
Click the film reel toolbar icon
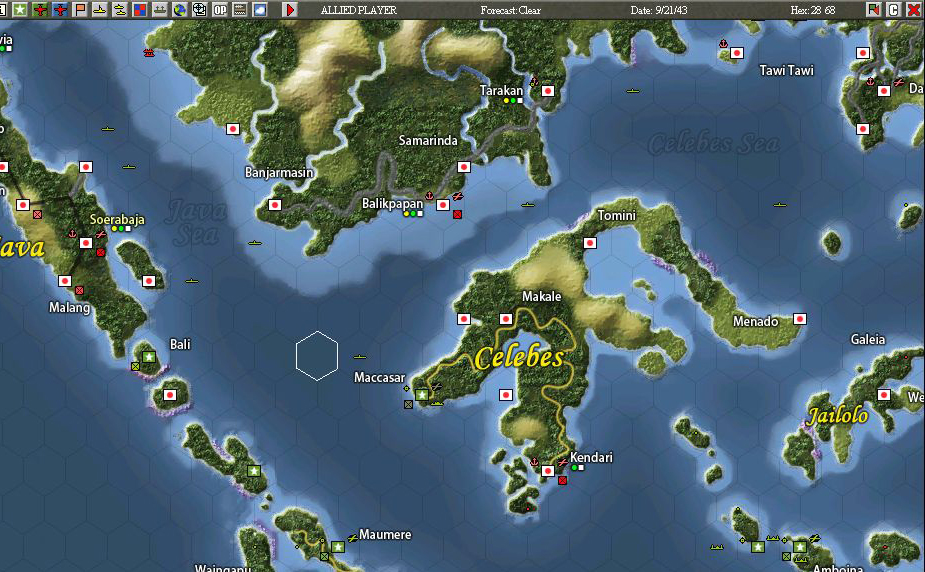click(200, 9)
